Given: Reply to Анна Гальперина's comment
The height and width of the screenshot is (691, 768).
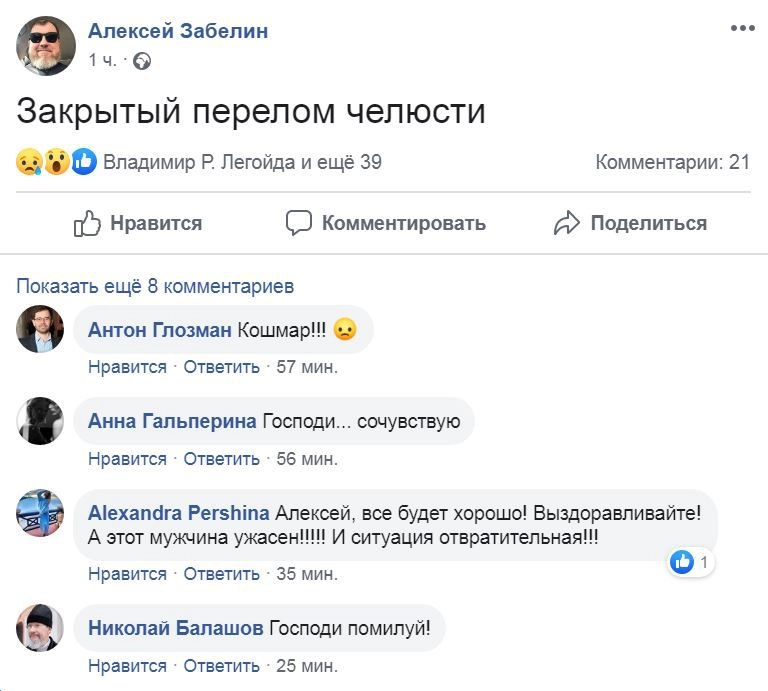Looking at the screenshot, I should pyautogui.click(x=222, y=459).
